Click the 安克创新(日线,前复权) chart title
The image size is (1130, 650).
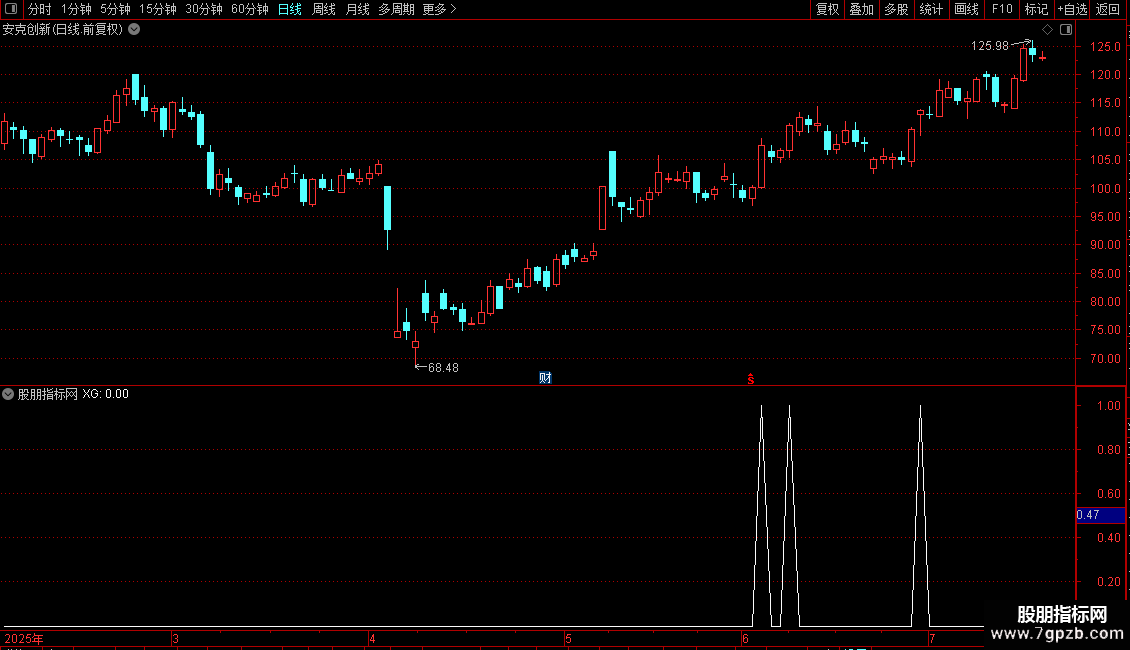coord(63,30)
